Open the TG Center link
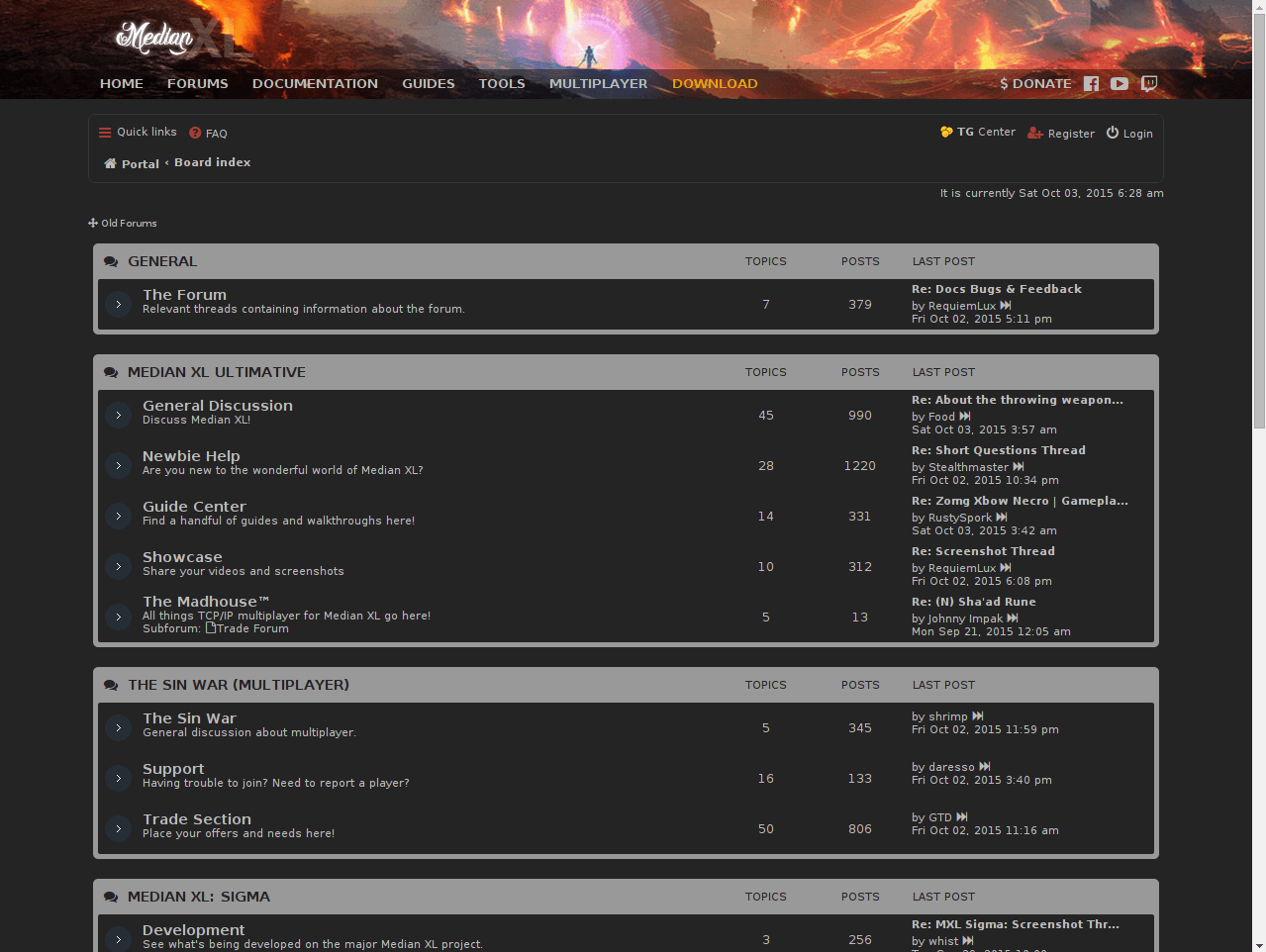 pyautogui.click(x=978, y=132)
